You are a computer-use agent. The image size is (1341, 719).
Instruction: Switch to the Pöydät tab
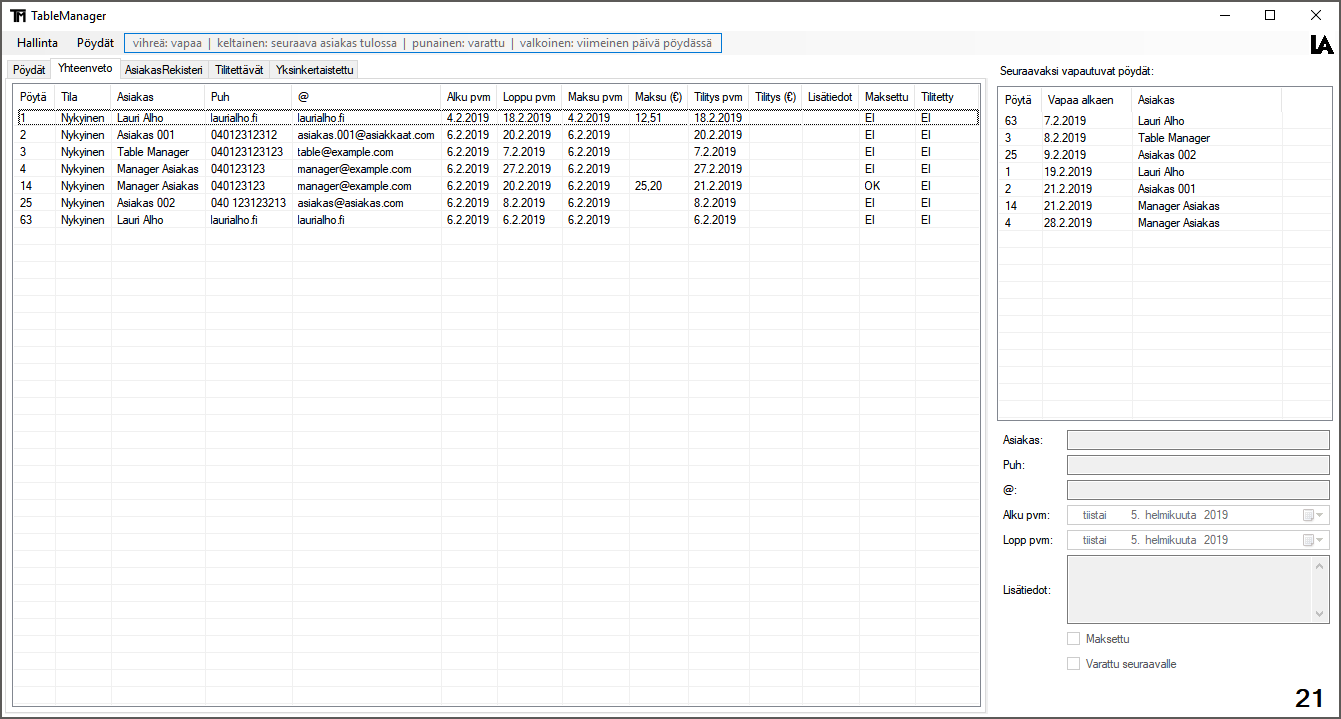point(29,69)
